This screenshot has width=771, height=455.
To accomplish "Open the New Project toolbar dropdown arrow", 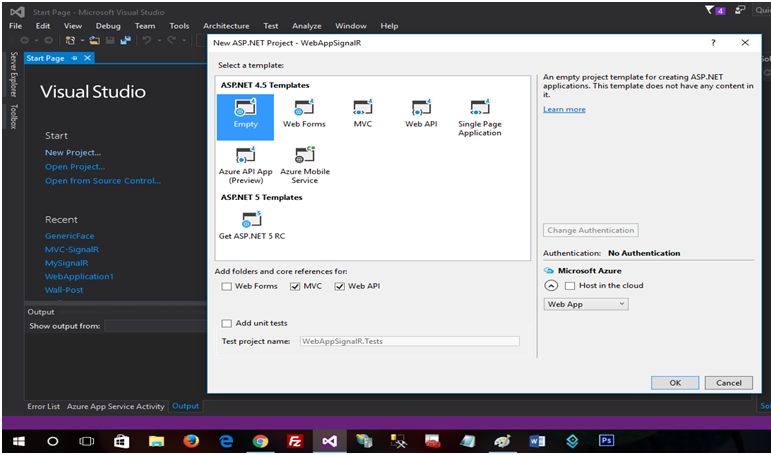I will coord(82,40).
